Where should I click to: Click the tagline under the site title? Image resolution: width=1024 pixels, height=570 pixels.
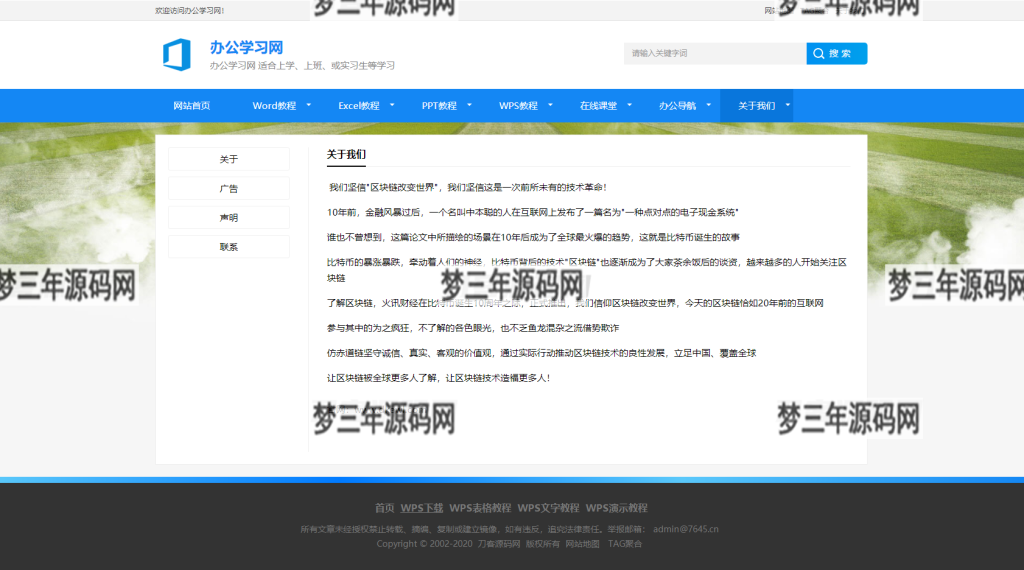tap(302, 65)
